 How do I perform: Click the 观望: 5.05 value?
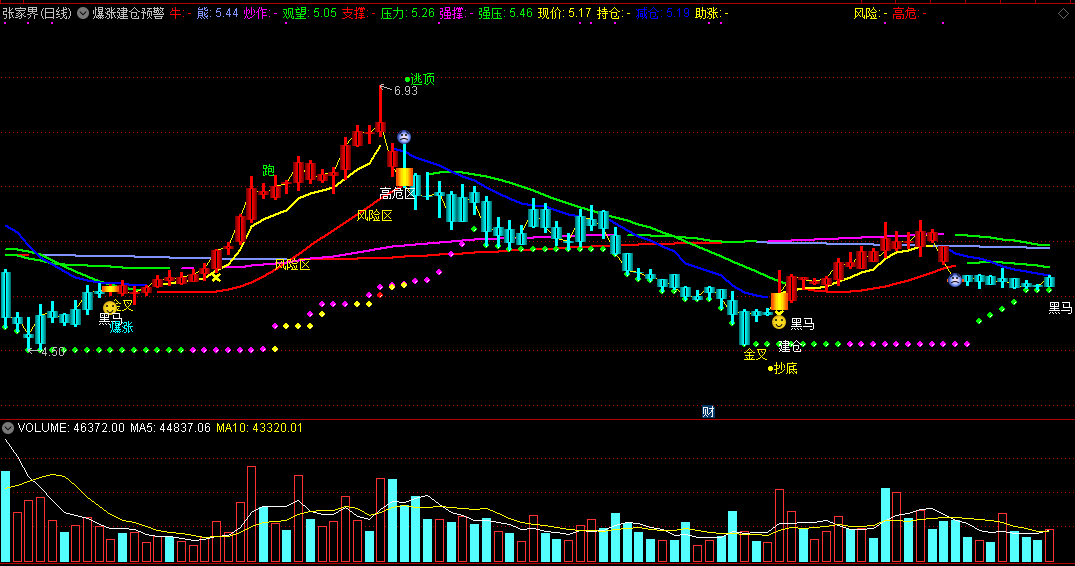pos(309,13)
